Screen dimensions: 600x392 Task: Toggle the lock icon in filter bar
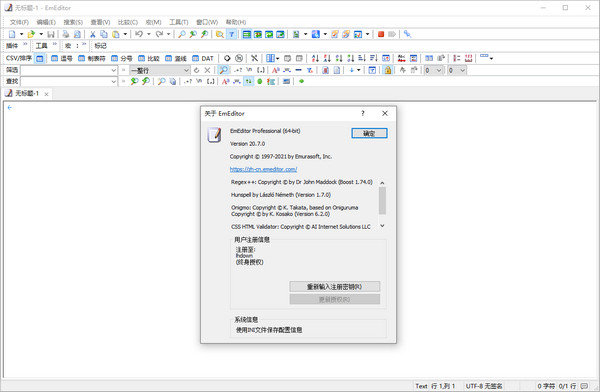click(388, 70)
